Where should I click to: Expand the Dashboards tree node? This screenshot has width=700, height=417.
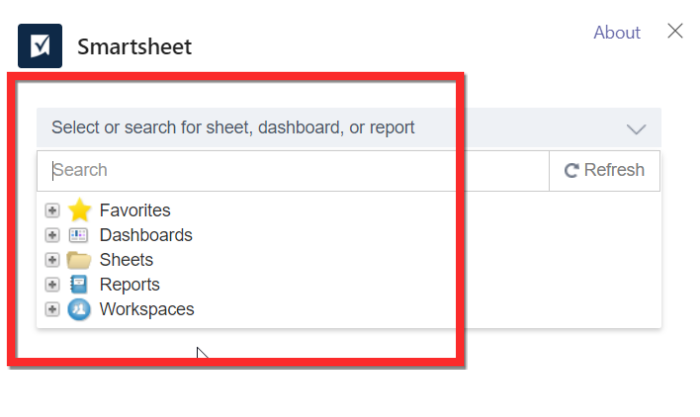[53, 236]
